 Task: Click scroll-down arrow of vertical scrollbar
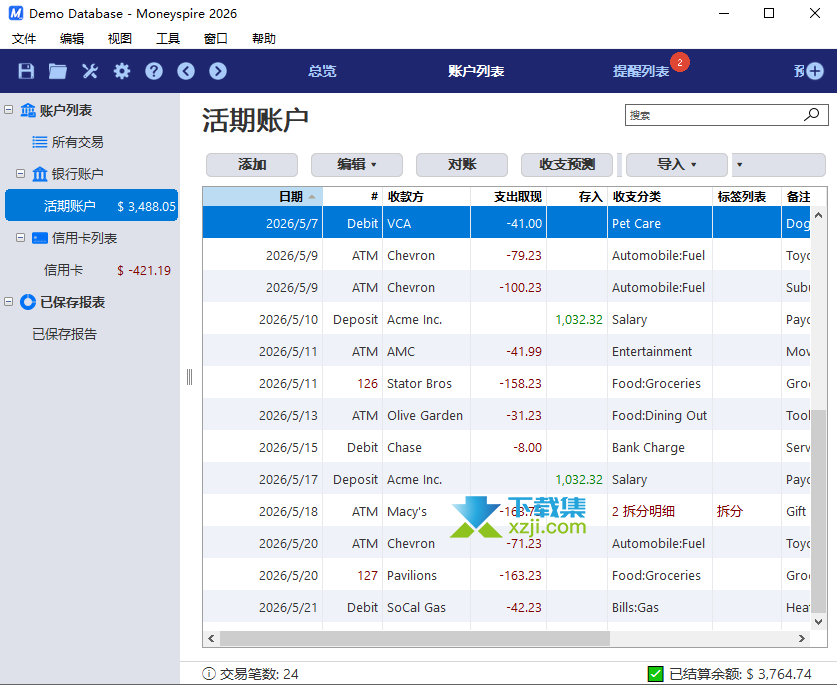(818, 621)
